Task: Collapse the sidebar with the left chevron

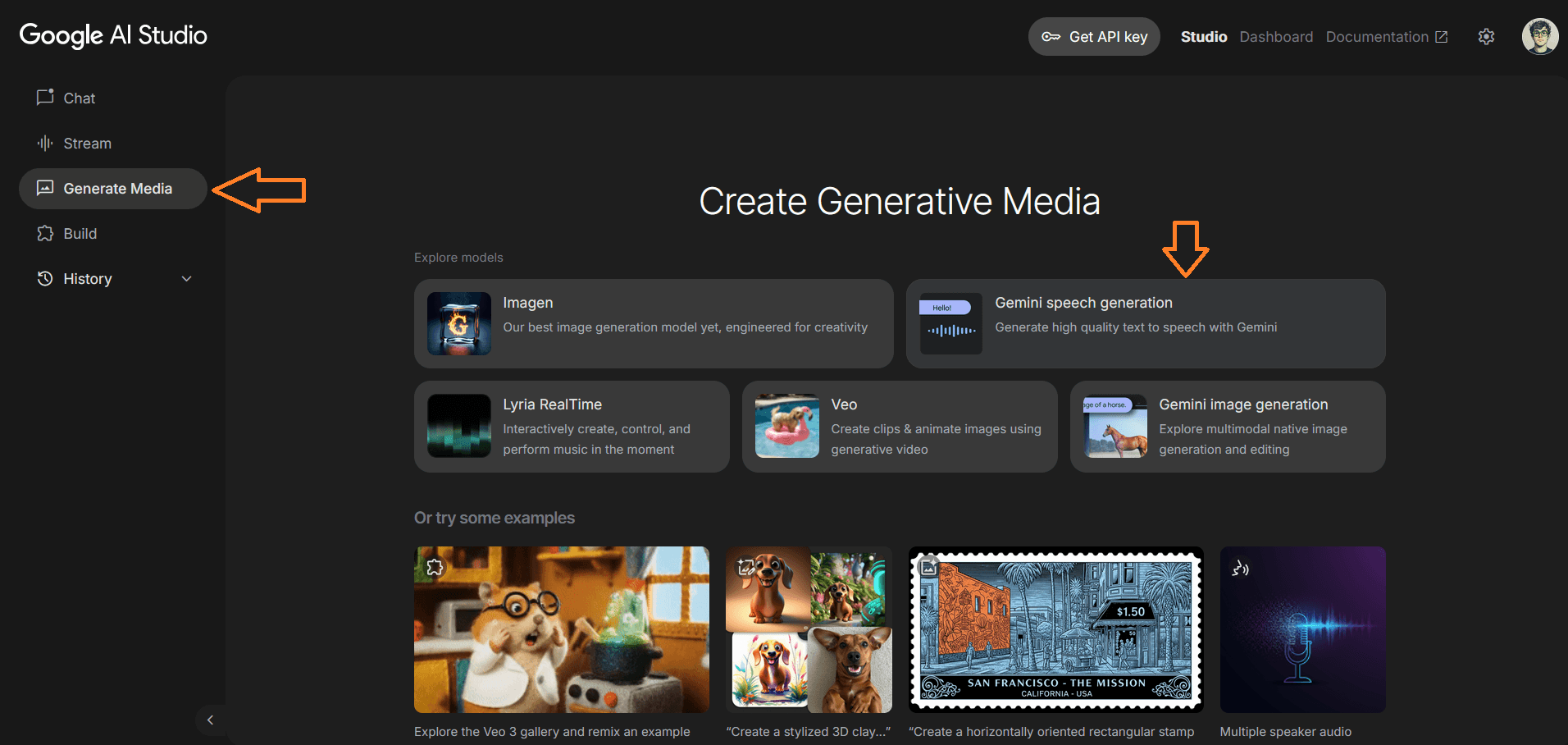Action: tap(211, 720)
